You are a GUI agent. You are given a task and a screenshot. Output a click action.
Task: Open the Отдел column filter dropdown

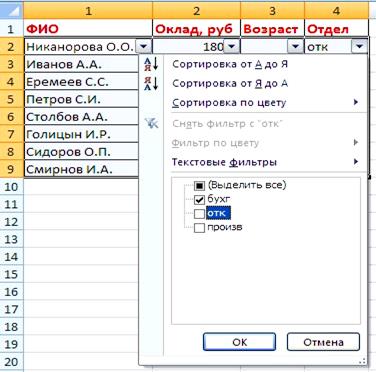[x=359, y=46]
